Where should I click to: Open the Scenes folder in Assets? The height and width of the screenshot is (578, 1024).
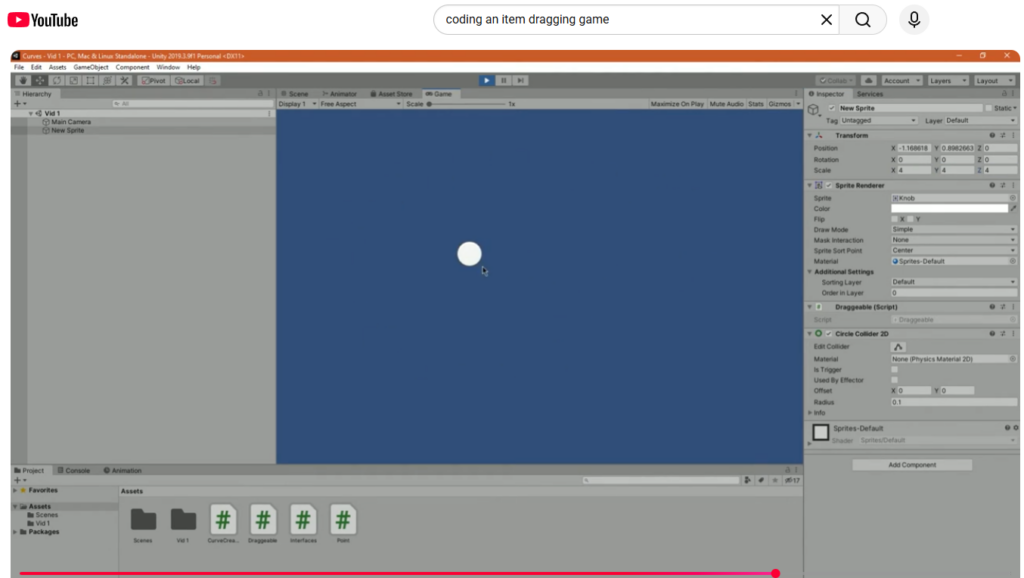pos(143,520)
